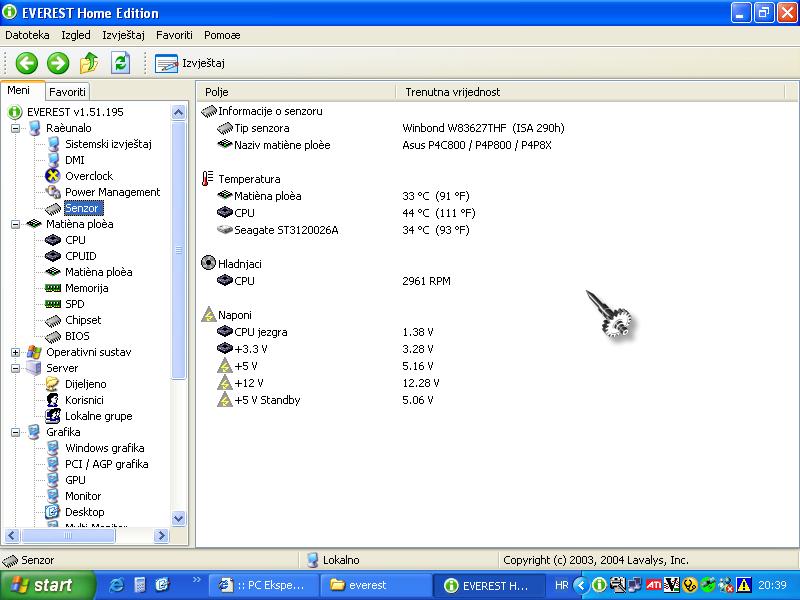The height and width of the screenshot is (600, 800).
Task: Expand the Operativni sustav node
Action: [16, 352]
